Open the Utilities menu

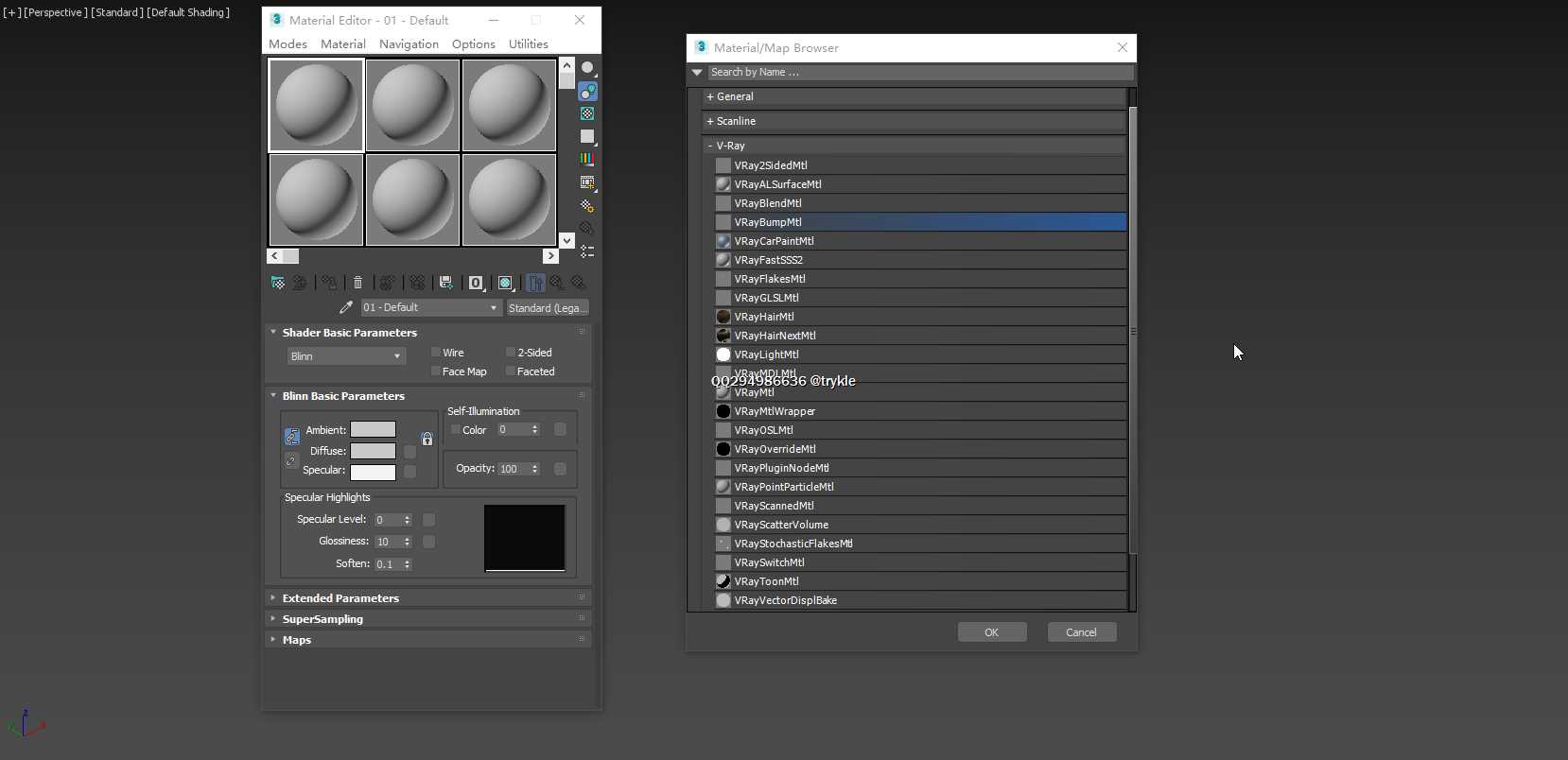[x=529, y=44]
